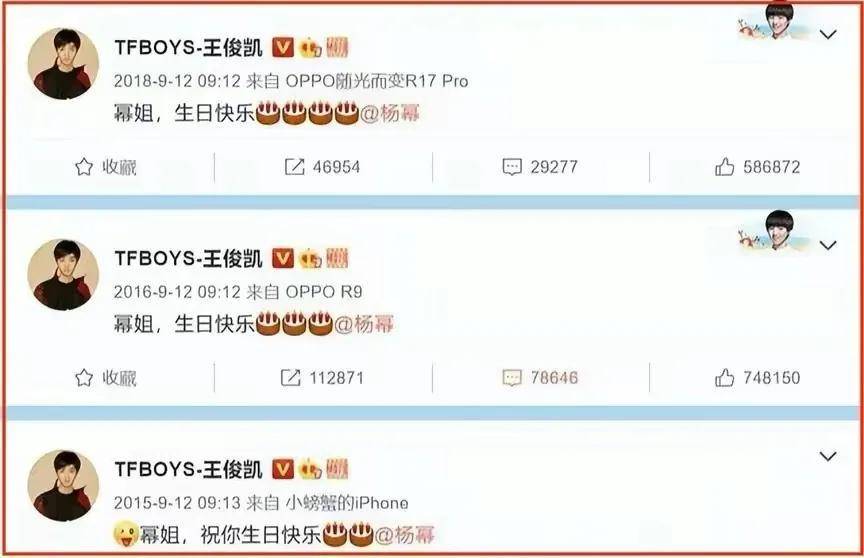Image resolution: width=864 pixels, height=558 pixels.
Task: Open @杨幂 mention in 2015 post
Action: coord(404,535)
